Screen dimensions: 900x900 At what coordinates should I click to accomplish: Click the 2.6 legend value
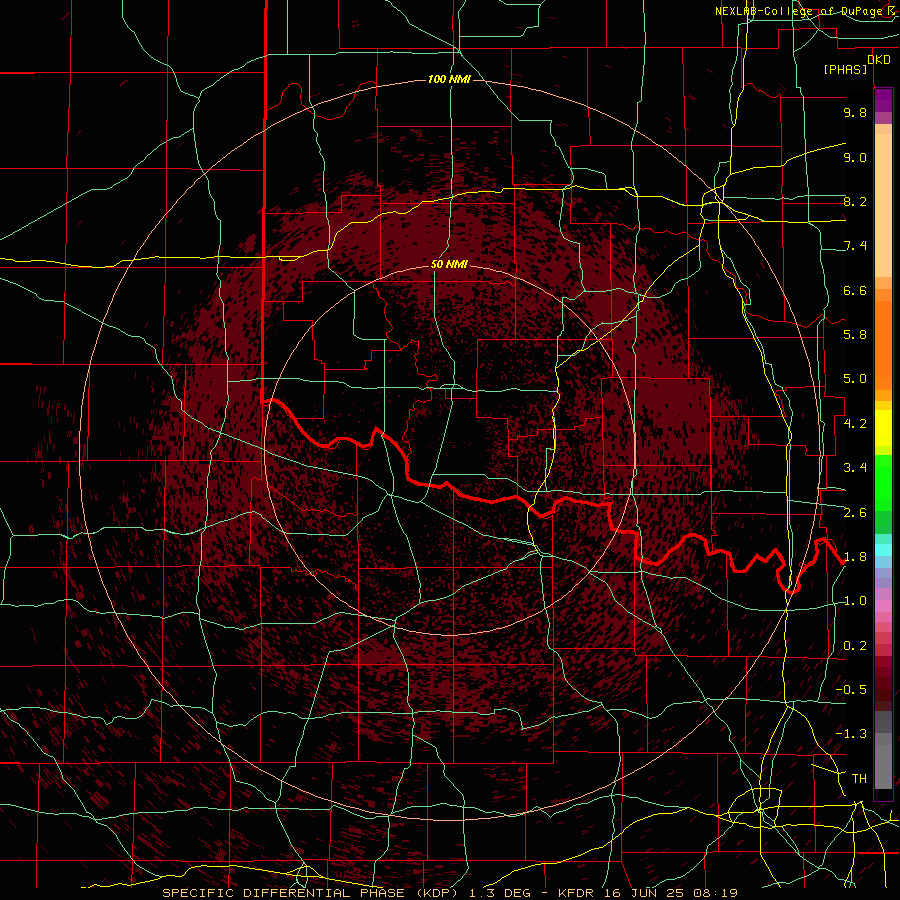pos(855,512)
